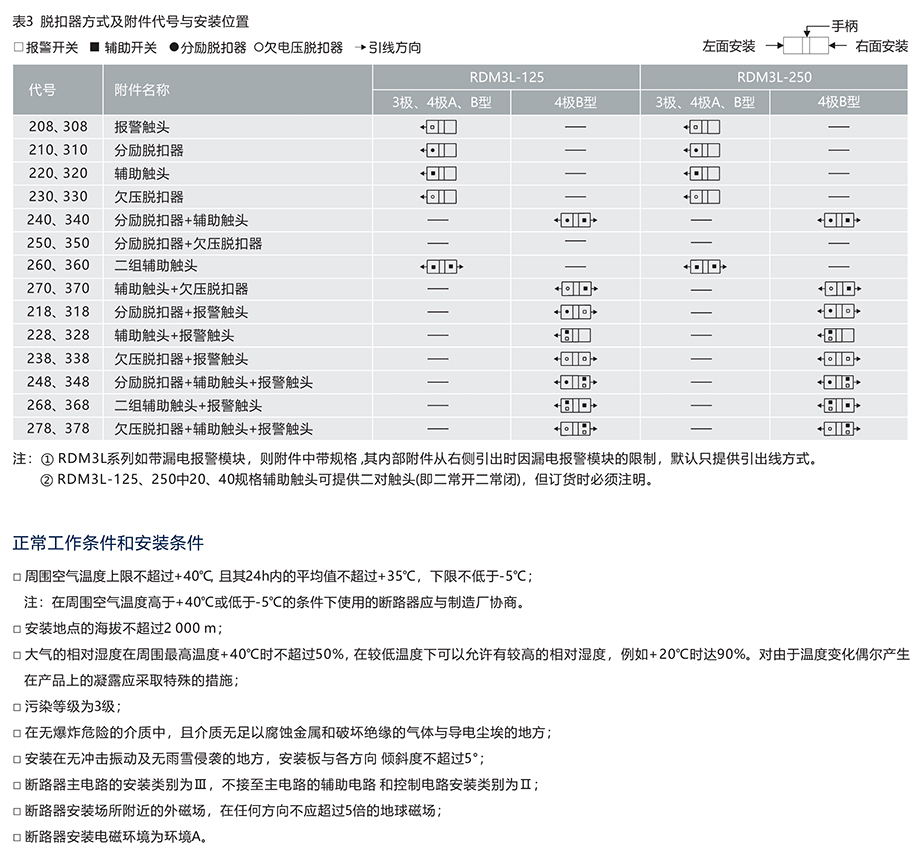The width and height of the screenshot is (920, 858).
Task: Click the solid circle 分励脱扣器 legend symbol
Action: tap(173, 47)
